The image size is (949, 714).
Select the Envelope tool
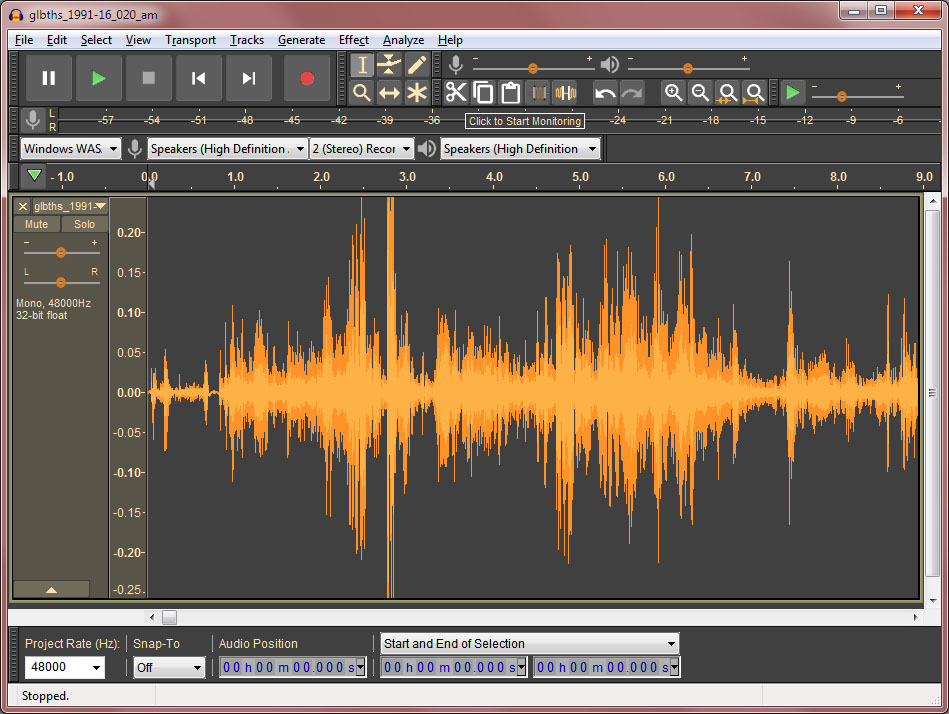[x=389, y=65]
